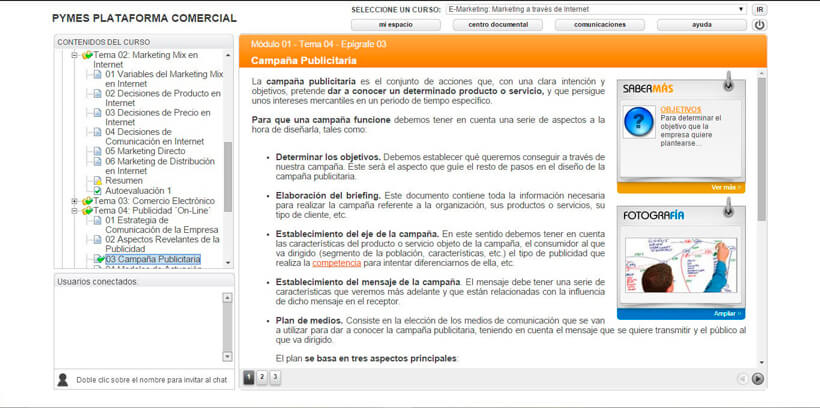
Task: Open the 'competencia' glossary link
Action: 337,263
